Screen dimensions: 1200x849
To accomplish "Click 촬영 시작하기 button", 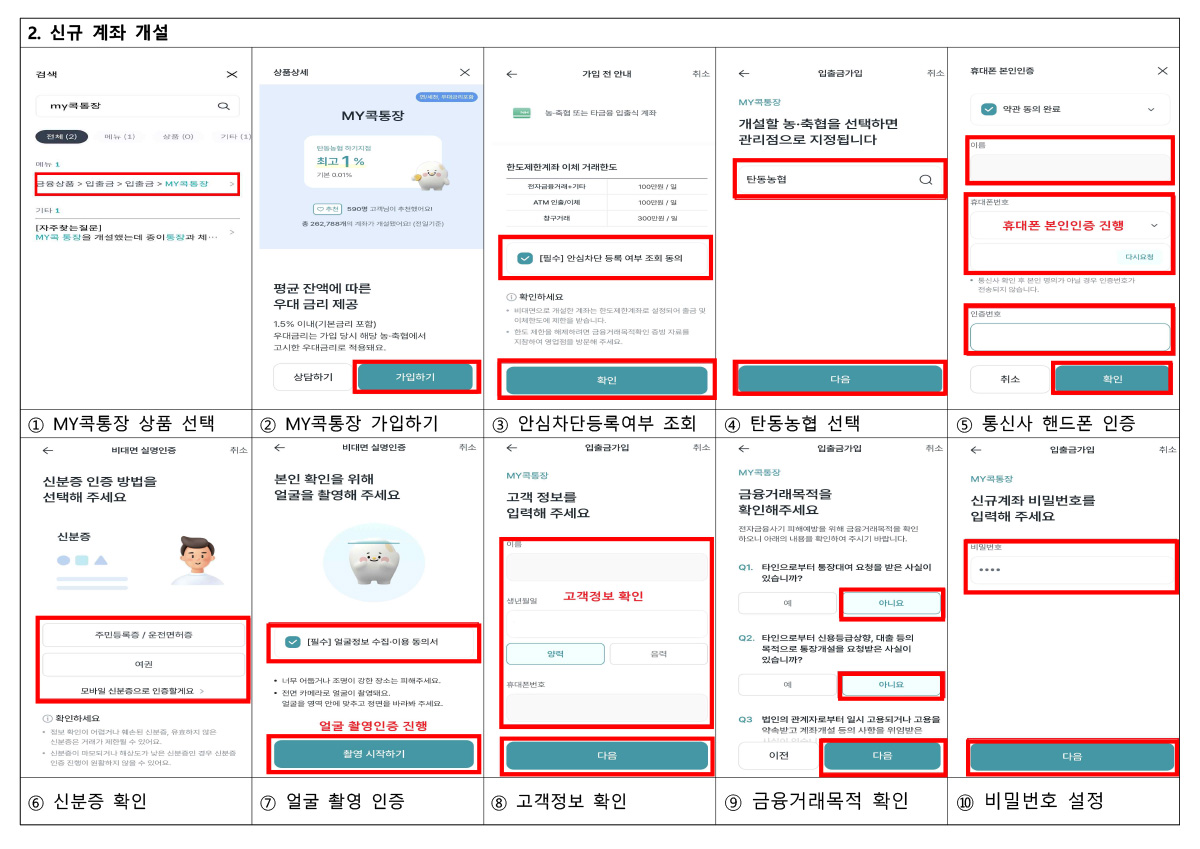I will coord(374,754).
